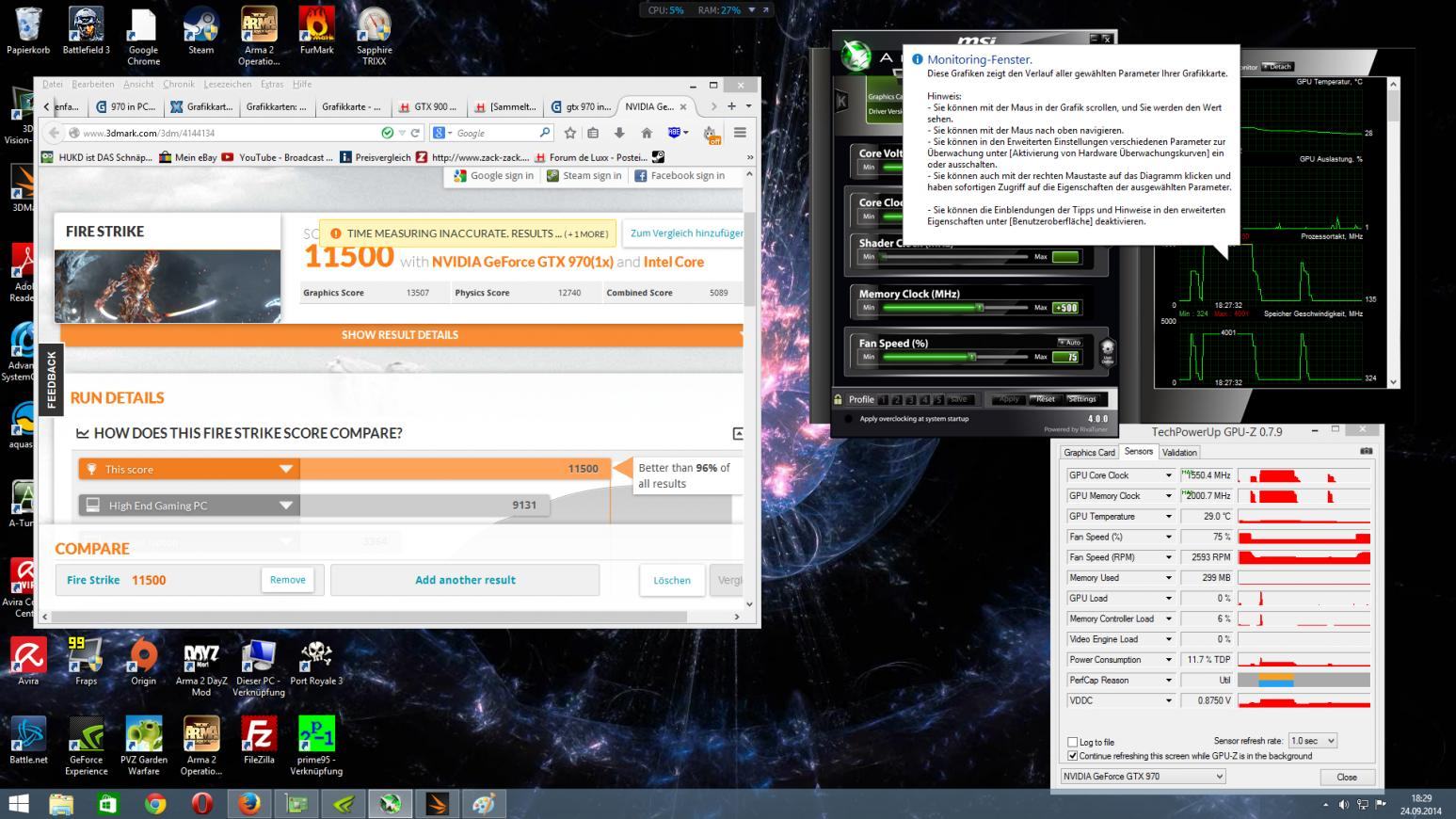Open FurMark desktop icon
This screenshot has height=819, width=1456.
pos(316,30)
